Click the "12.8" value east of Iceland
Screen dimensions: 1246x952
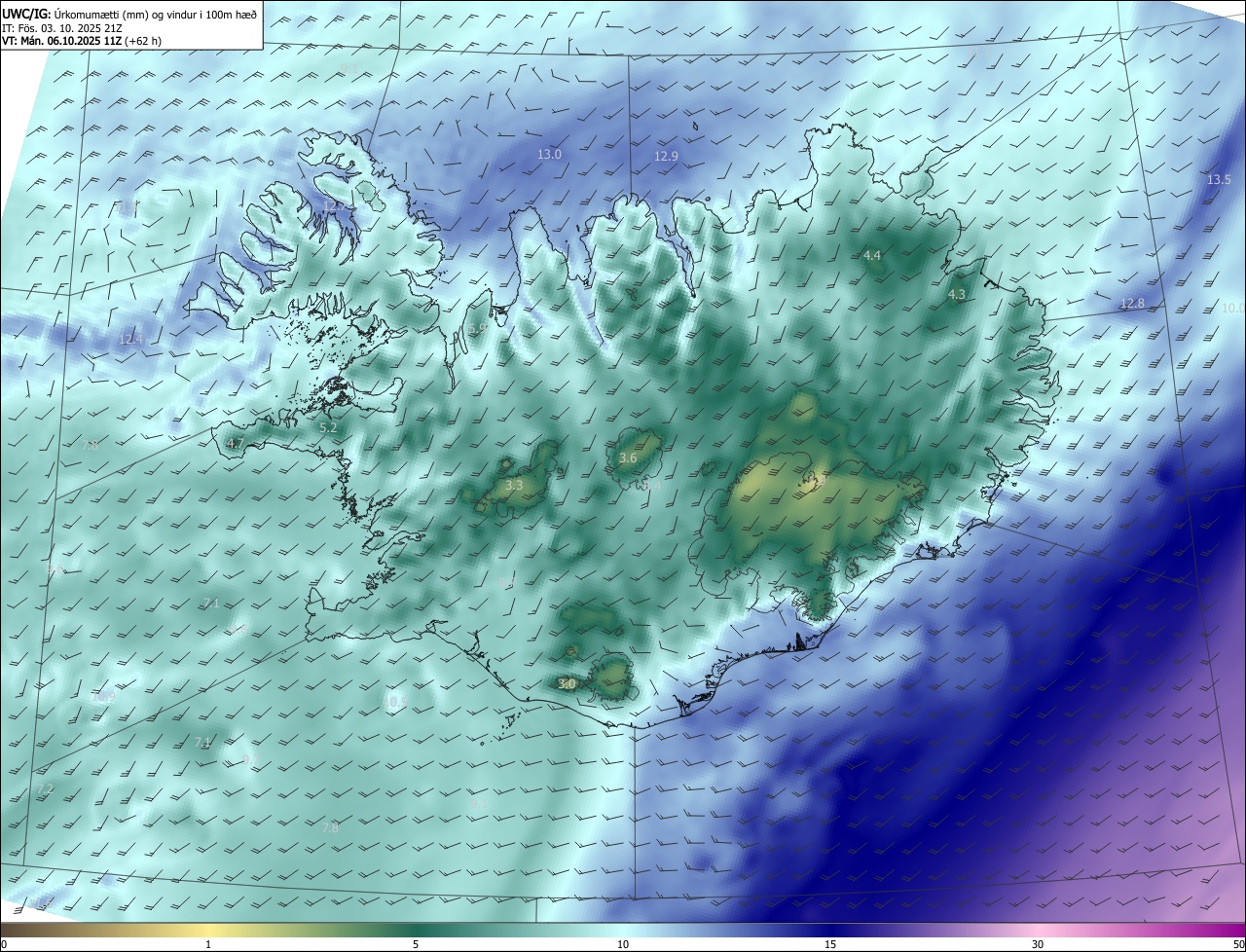click(1132, 304)
